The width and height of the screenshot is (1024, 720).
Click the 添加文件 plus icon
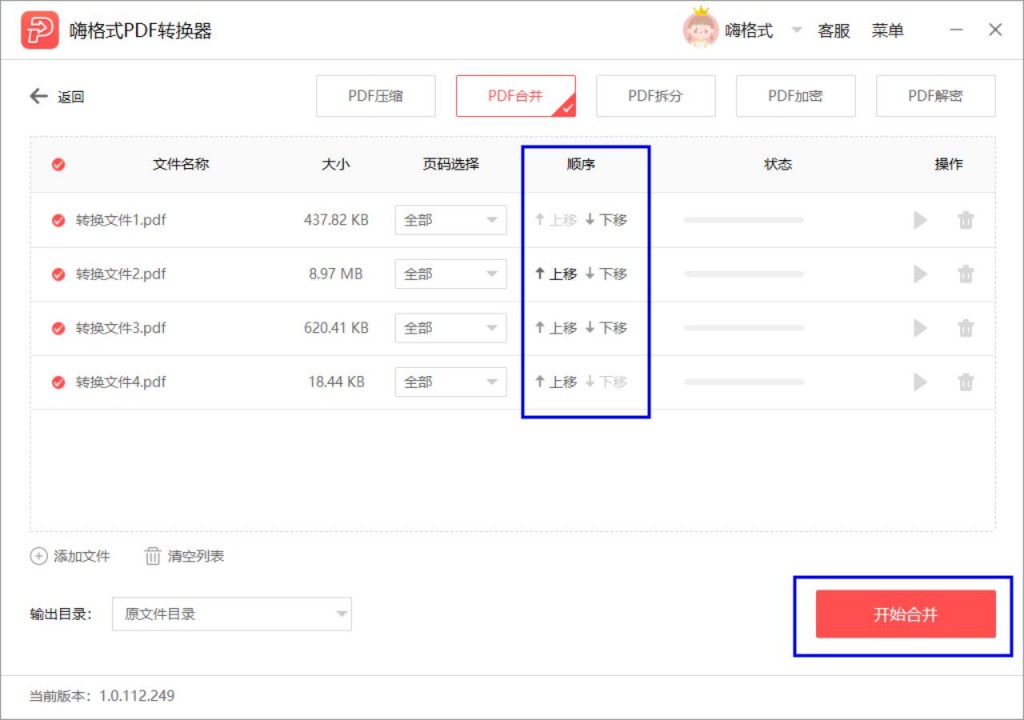[x=39, y=556]
